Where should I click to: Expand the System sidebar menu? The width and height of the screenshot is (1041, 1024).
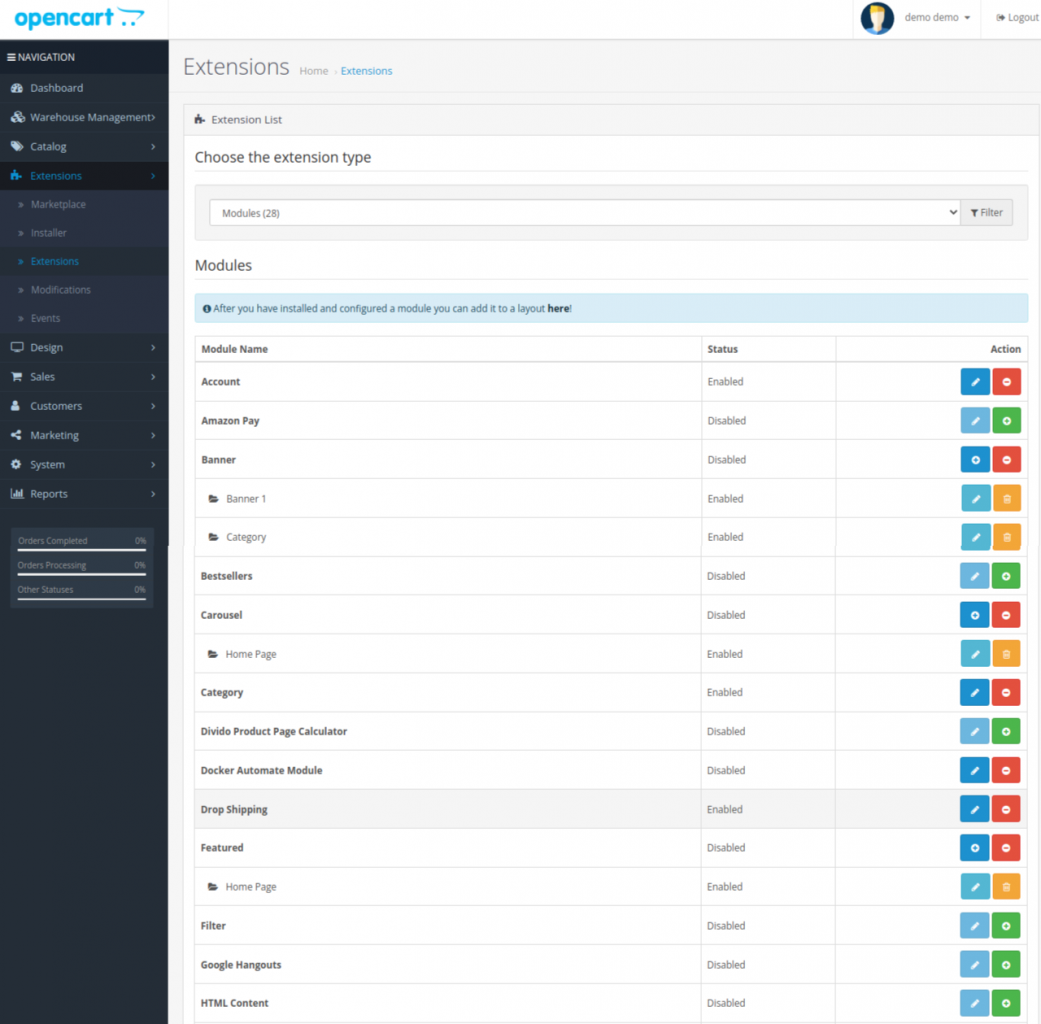tap(84, 464)
